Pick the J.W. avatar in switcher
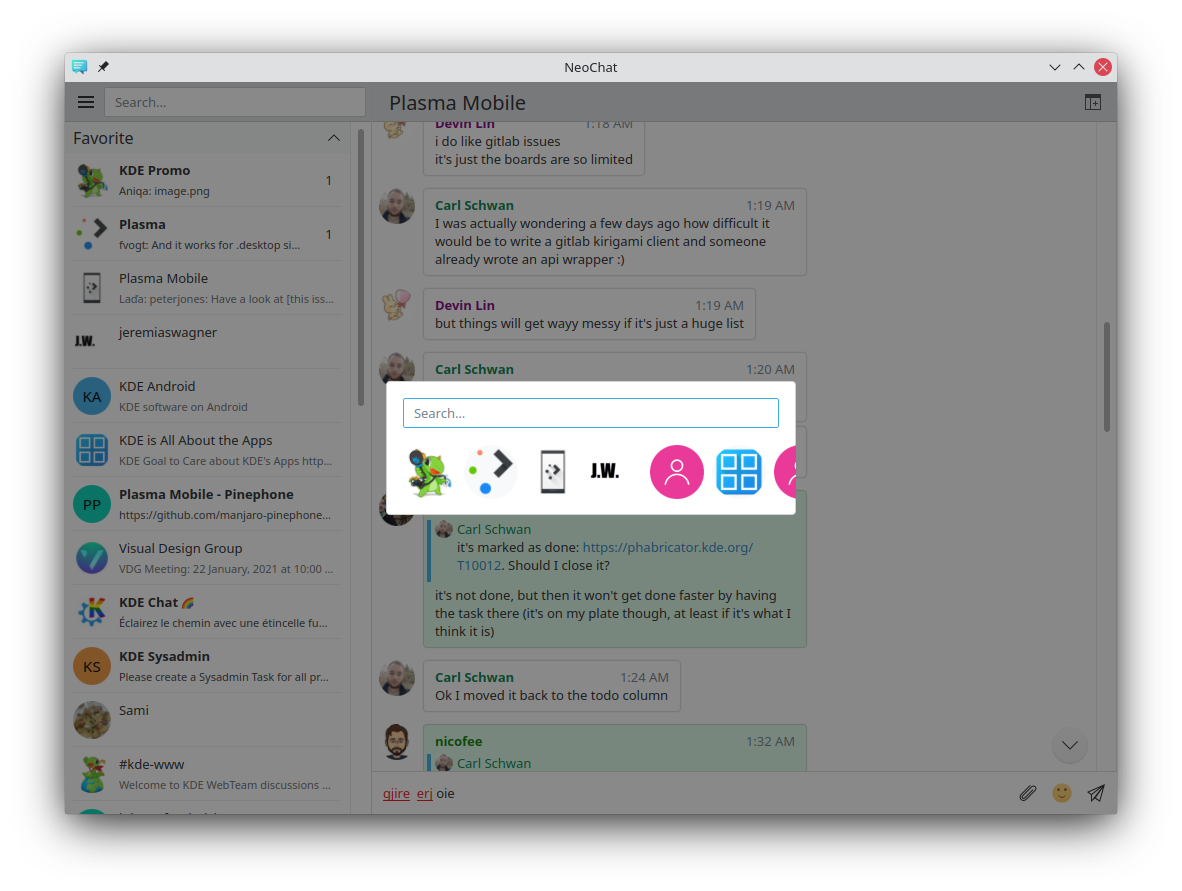 tap(605, 472)
